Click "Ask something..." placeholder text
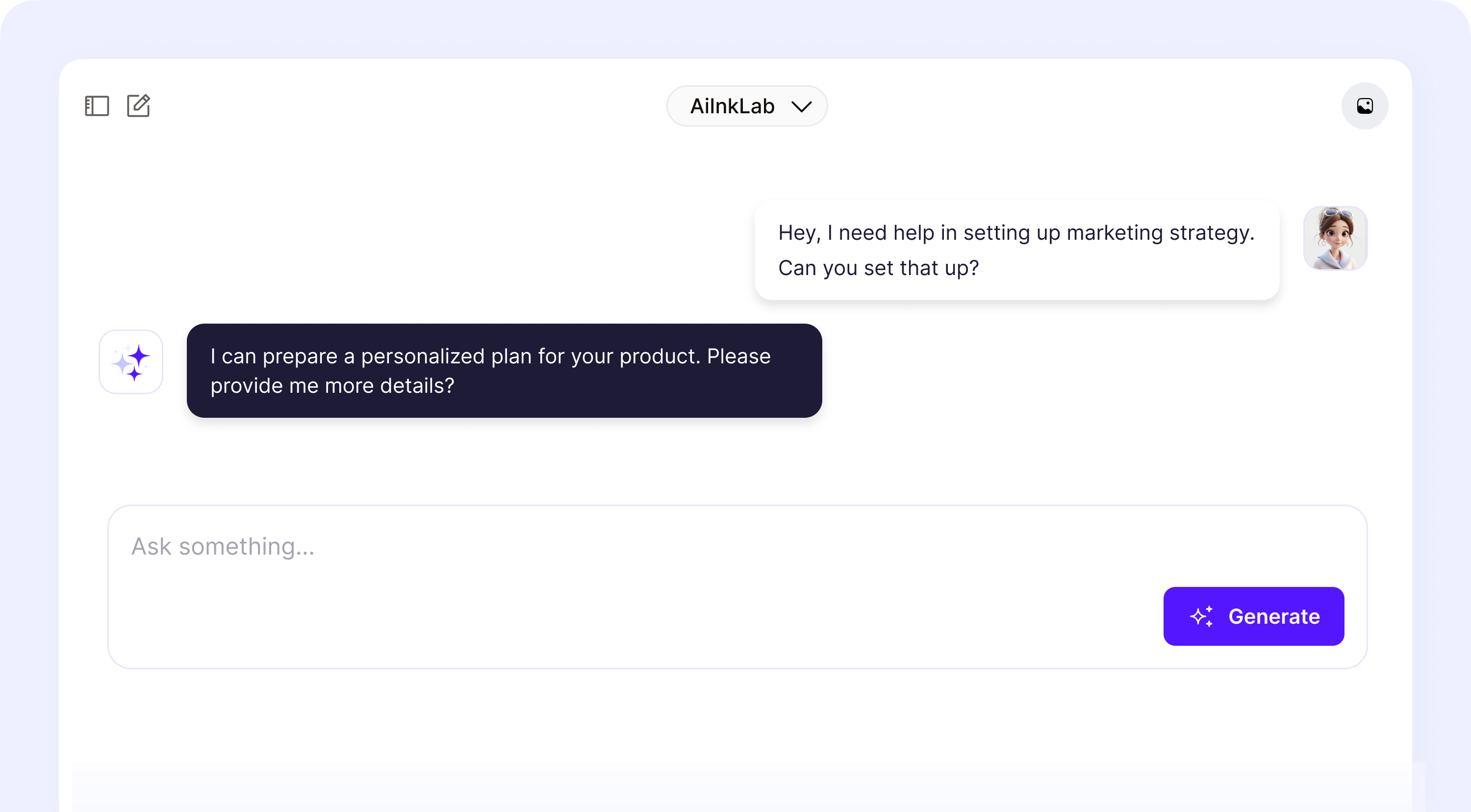 click(223, 547)
